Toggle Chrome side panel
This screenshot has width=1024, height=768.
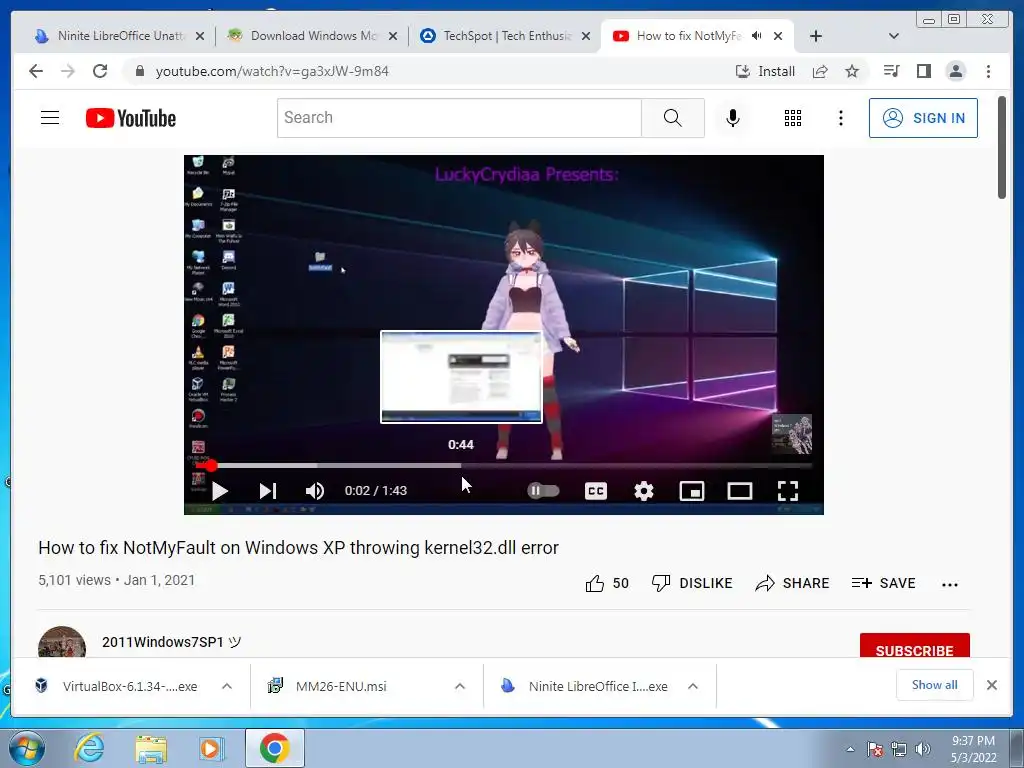pyautogui.click(x=923, y=71)
